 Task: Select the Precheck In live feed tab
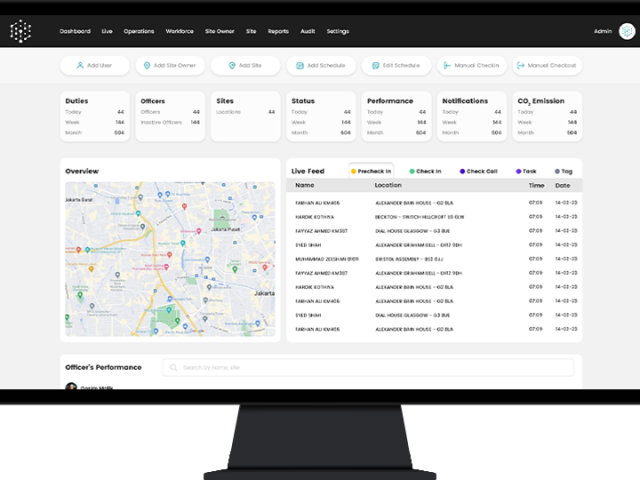coord(371,171)
